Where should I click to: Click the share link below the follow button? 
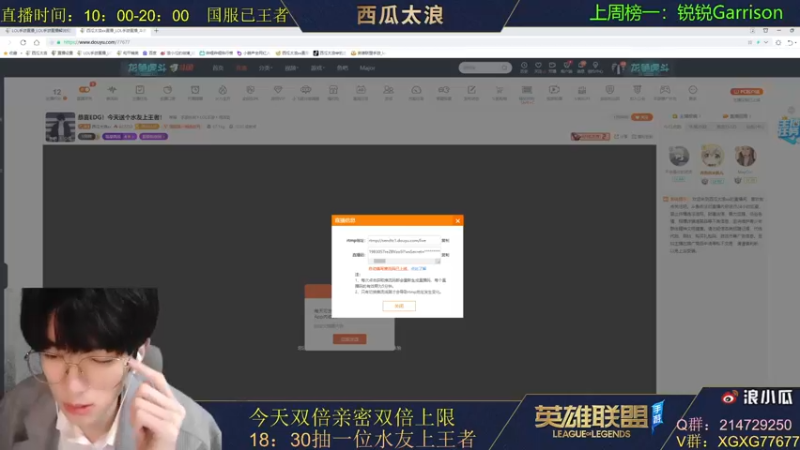coord(622,136)
